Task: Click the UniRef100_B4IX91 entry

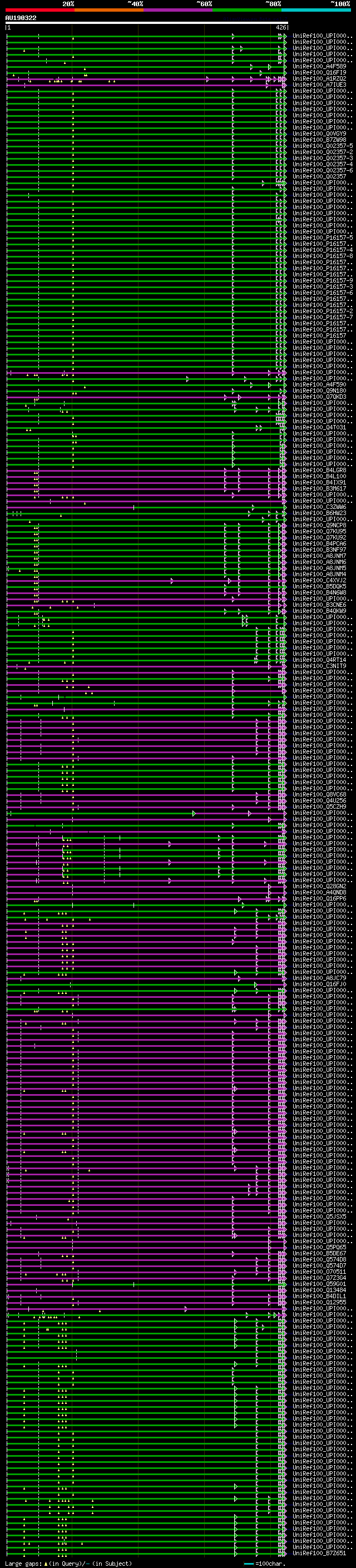Action: click(x=319, y=482)
